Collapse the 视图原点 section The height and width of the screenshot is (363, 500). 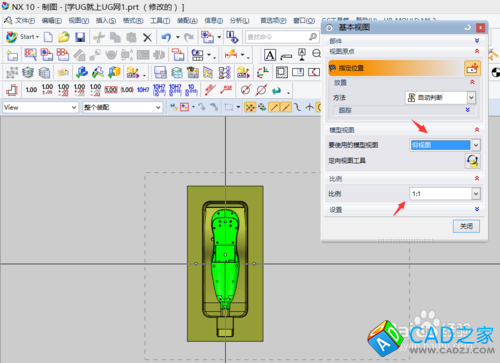[x=477, y=51]
